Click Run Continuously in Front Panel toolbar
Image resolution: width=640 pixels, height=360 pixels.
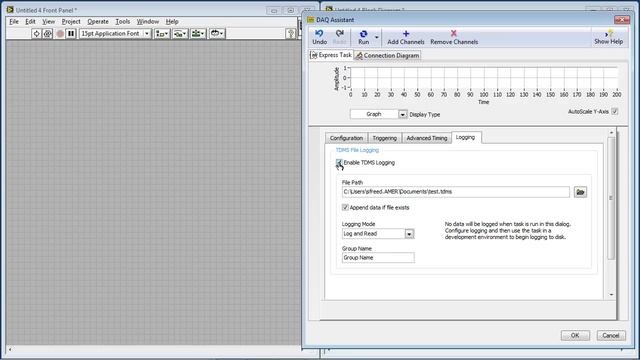(48, 33)
